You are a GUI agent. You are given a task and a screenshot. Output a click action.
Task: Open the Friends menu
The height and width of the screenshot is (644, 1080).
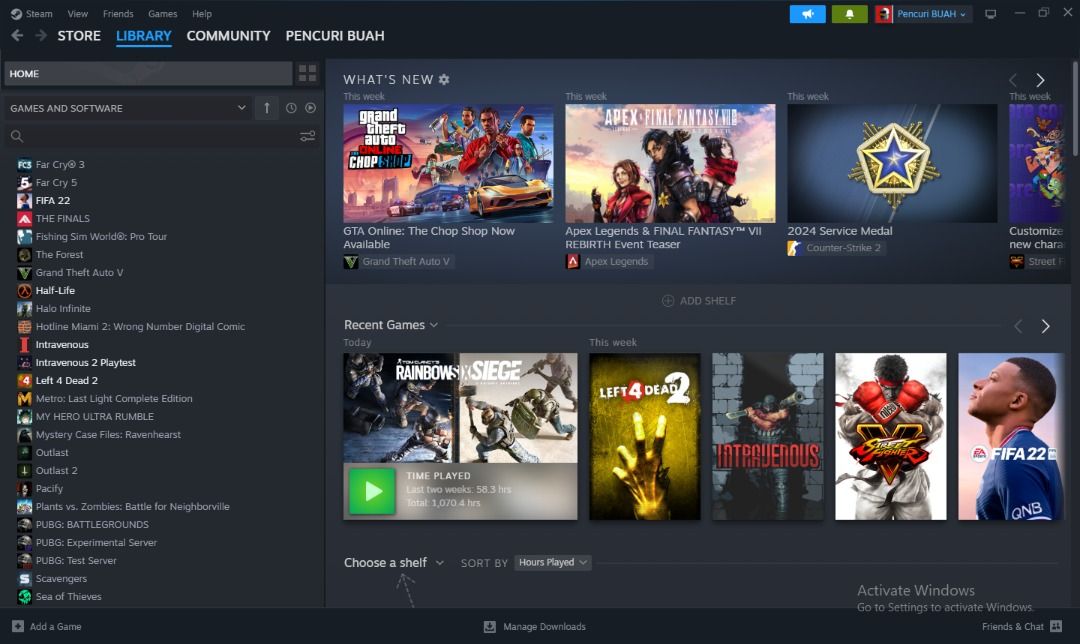coord(118,14)
